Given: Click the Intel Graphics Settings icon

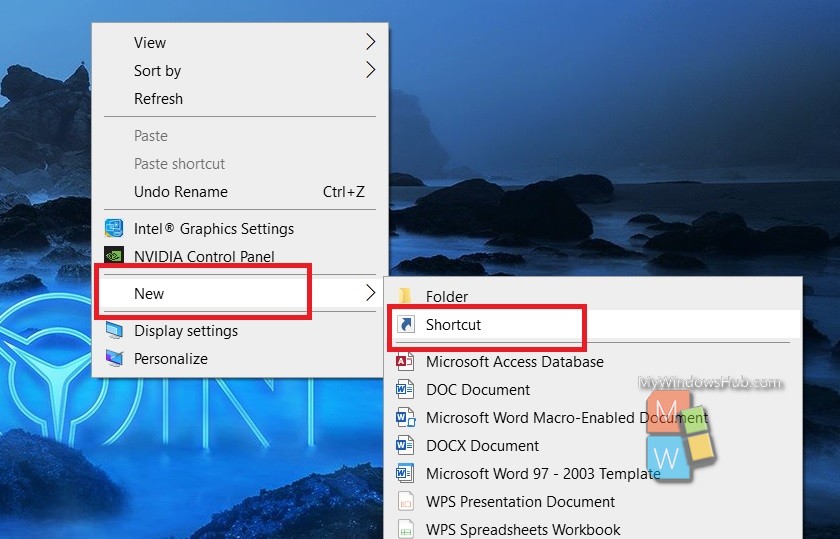Looking at the screenshot, I should 114,228.
